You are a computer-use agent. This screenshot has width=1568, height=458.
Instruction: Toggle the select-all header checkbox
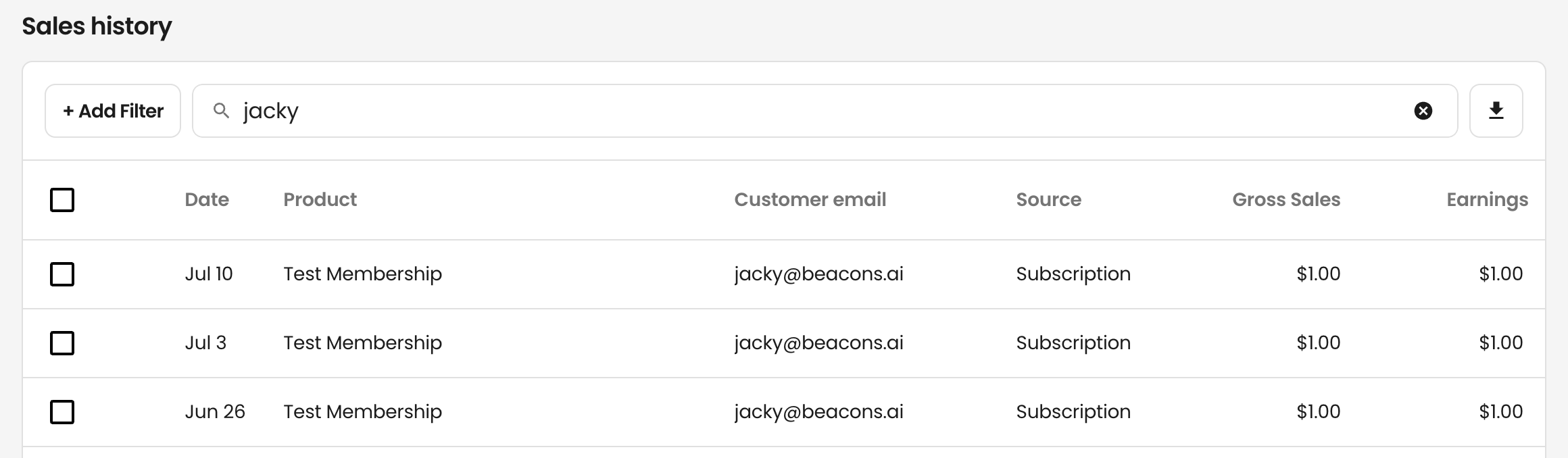[x=62, y=200]
